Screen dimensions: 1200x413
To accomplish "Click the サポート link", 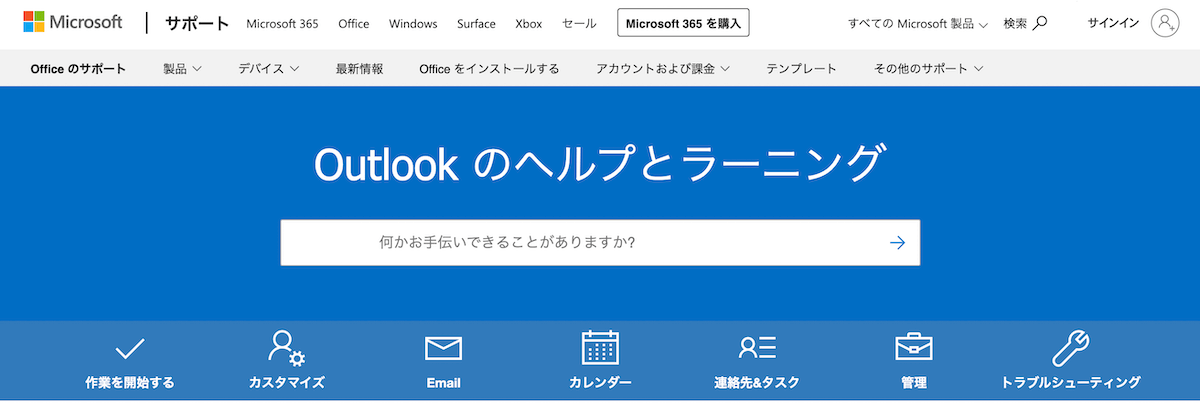I will tap(198, 23).
